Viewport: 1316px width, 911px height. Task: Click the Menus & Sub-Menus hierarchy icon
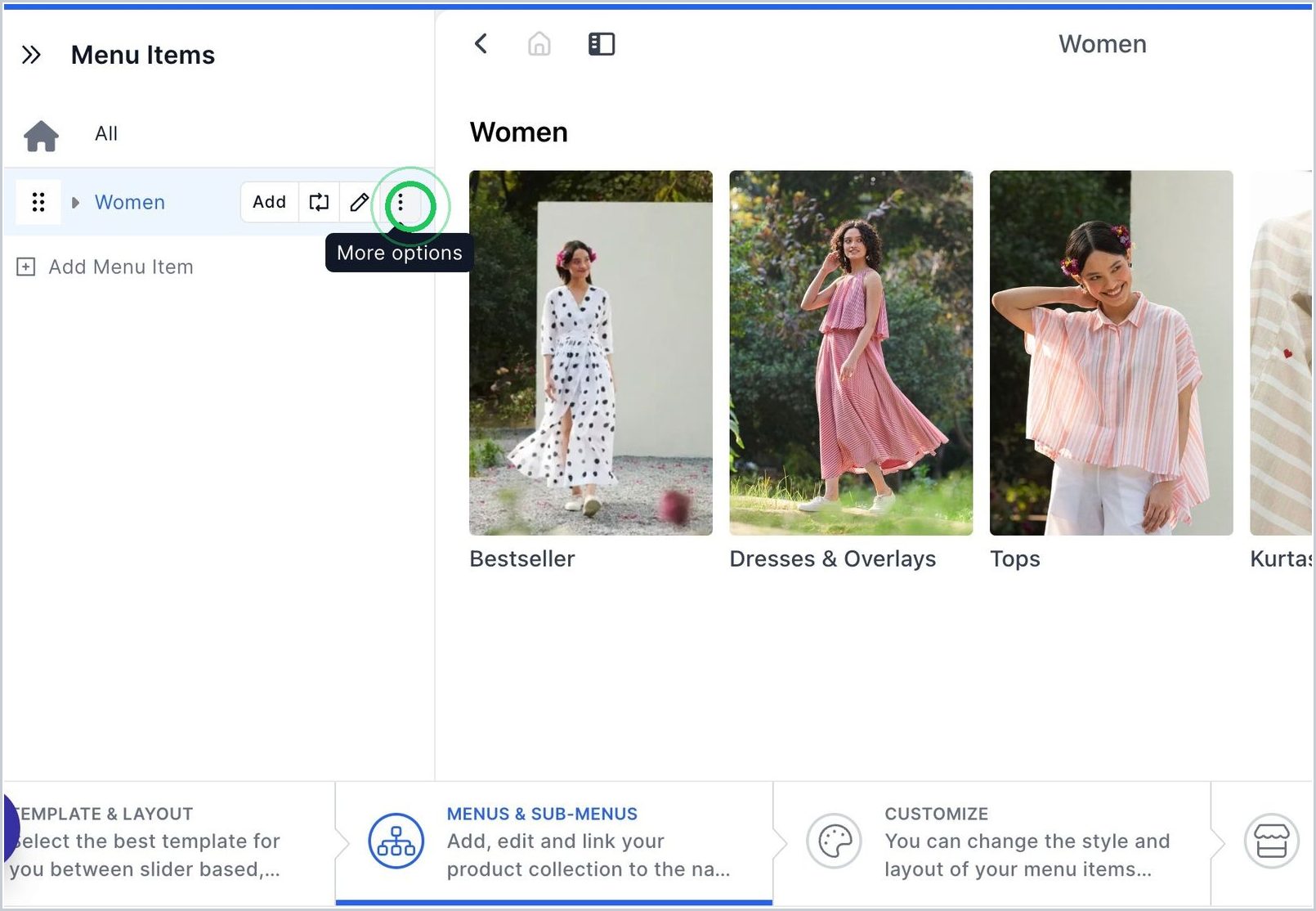pyautogui.click(x=396, y=841)
